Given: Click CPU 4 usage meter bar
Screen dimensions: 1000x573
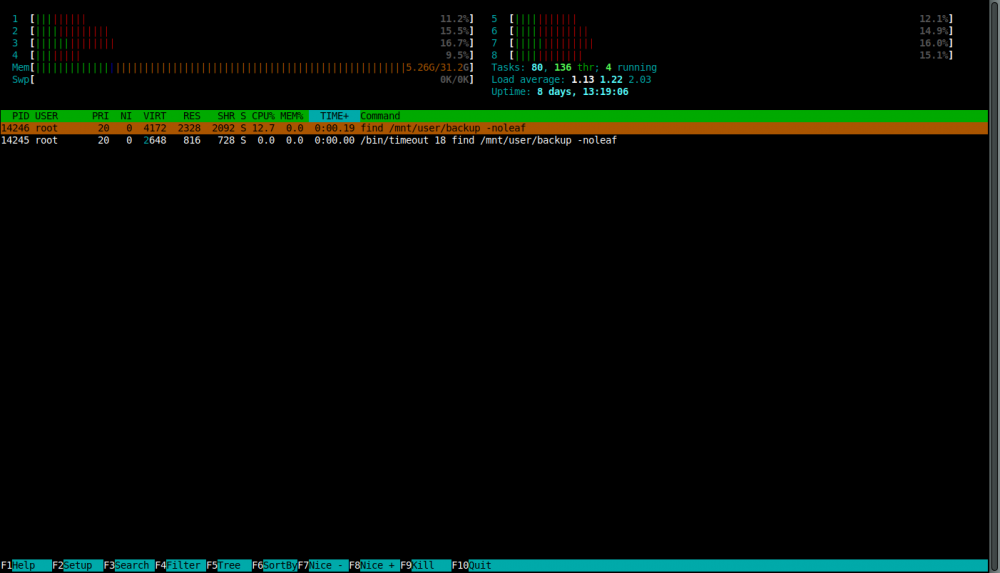Looking at the screenshot, I should tap(252, 56).
